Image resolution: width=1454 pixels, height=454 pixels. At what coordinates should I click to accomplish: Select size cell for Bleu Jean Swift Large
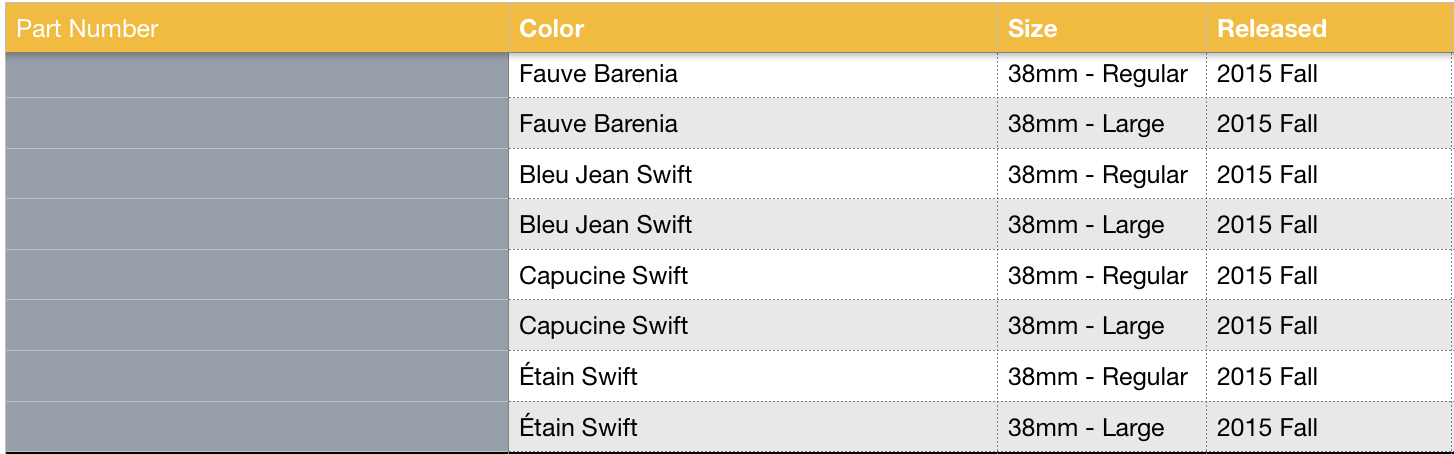[x=1102, y=225]
